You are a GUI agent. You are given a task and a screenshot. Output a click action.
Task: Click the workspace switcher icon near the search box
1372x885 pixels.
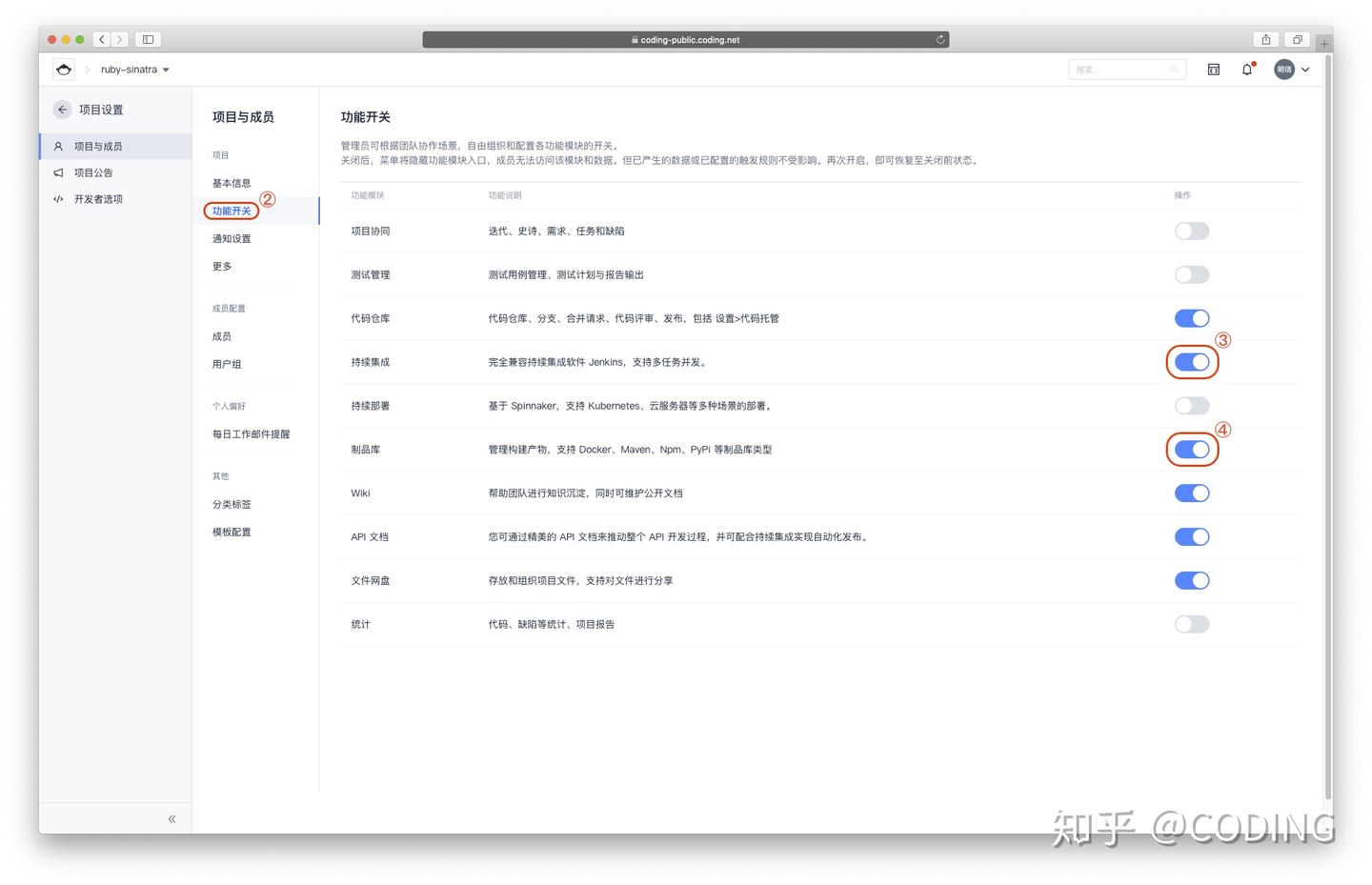point(1213,69)
